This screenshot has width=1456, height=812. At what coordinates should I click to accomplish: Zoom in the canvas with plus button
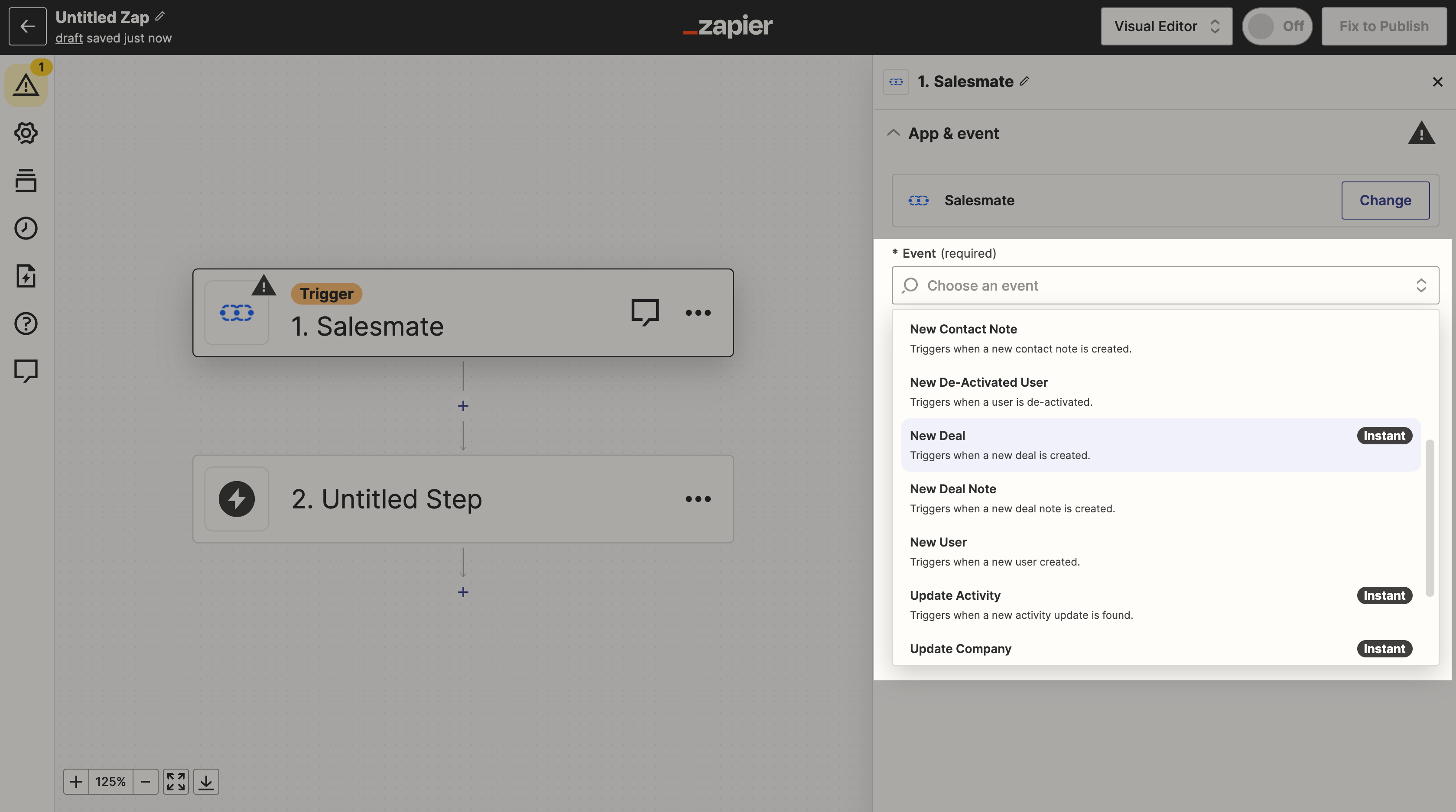76,782
